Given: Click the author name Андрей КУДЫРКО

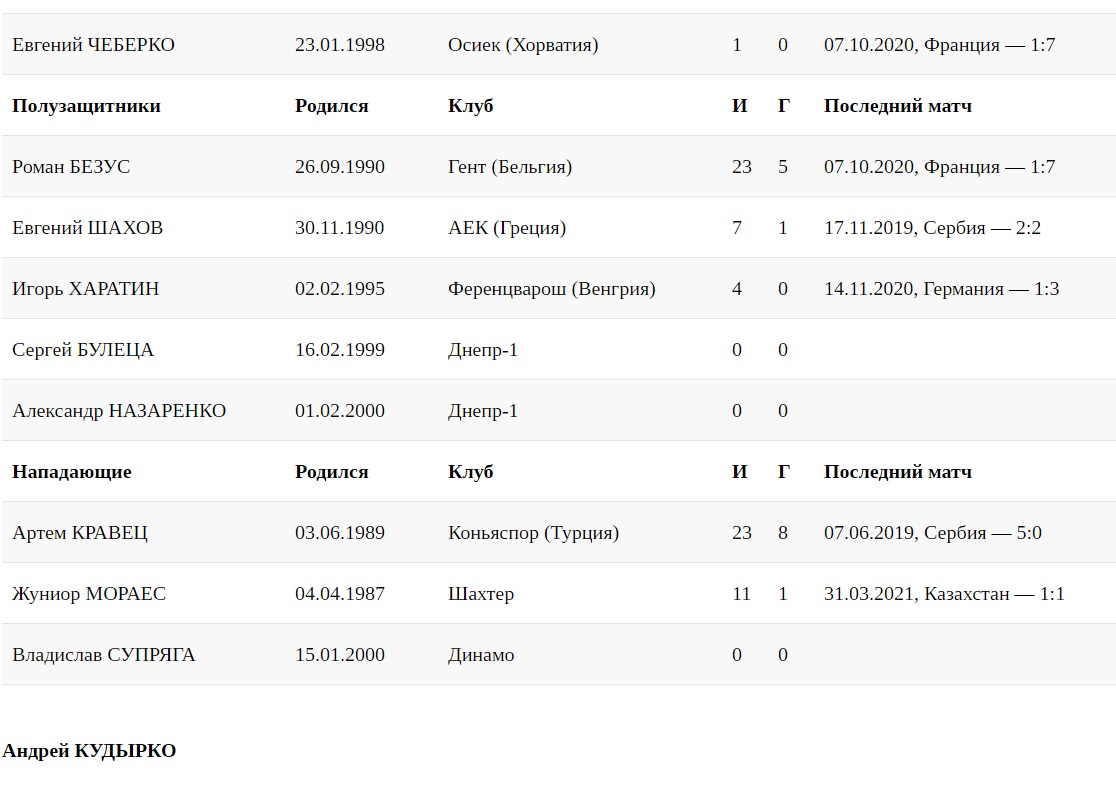Looking at the screenshot, I should [89, 751].
